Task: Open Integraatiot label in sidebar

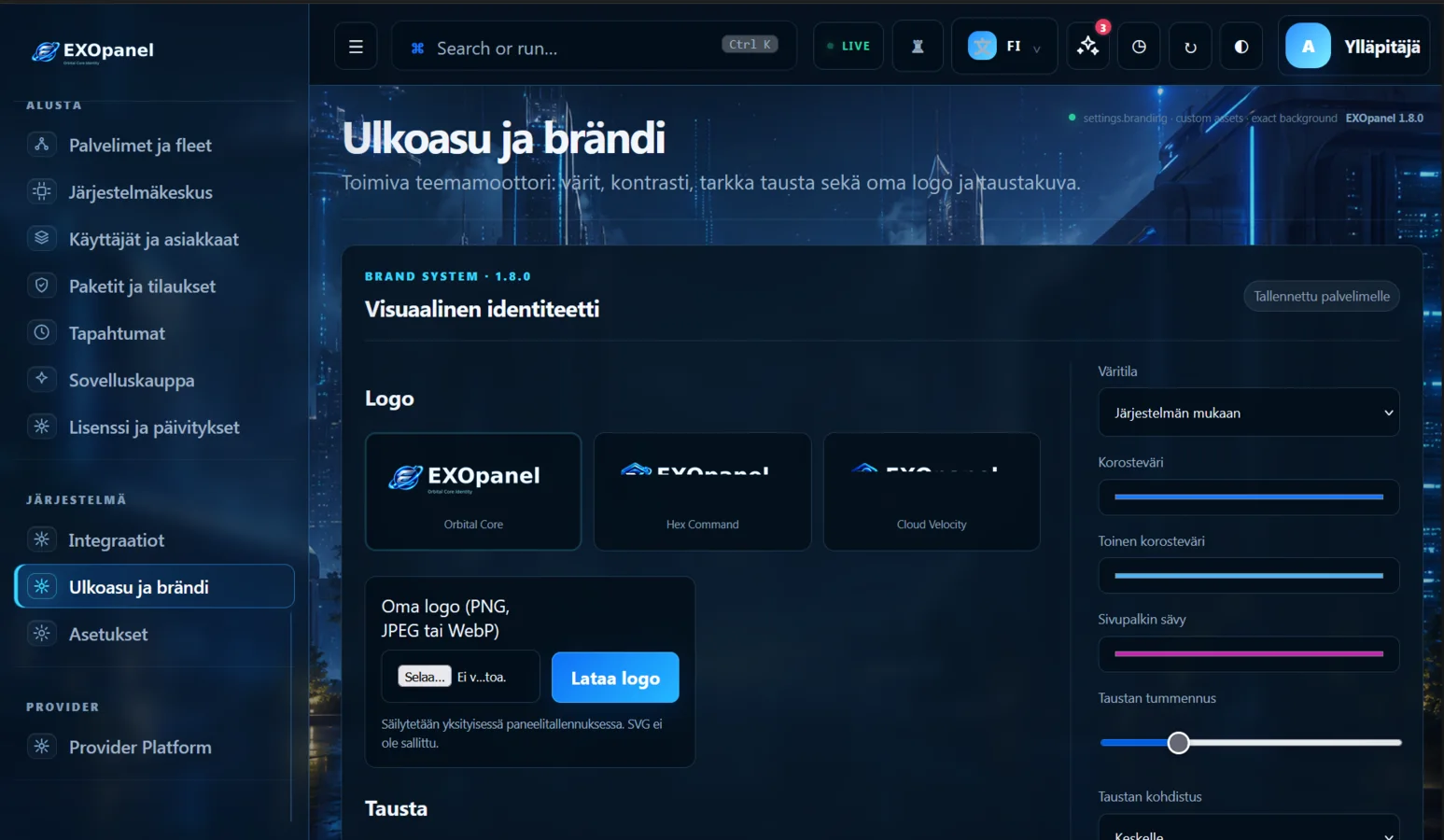Action: click(x=117, y=540)
